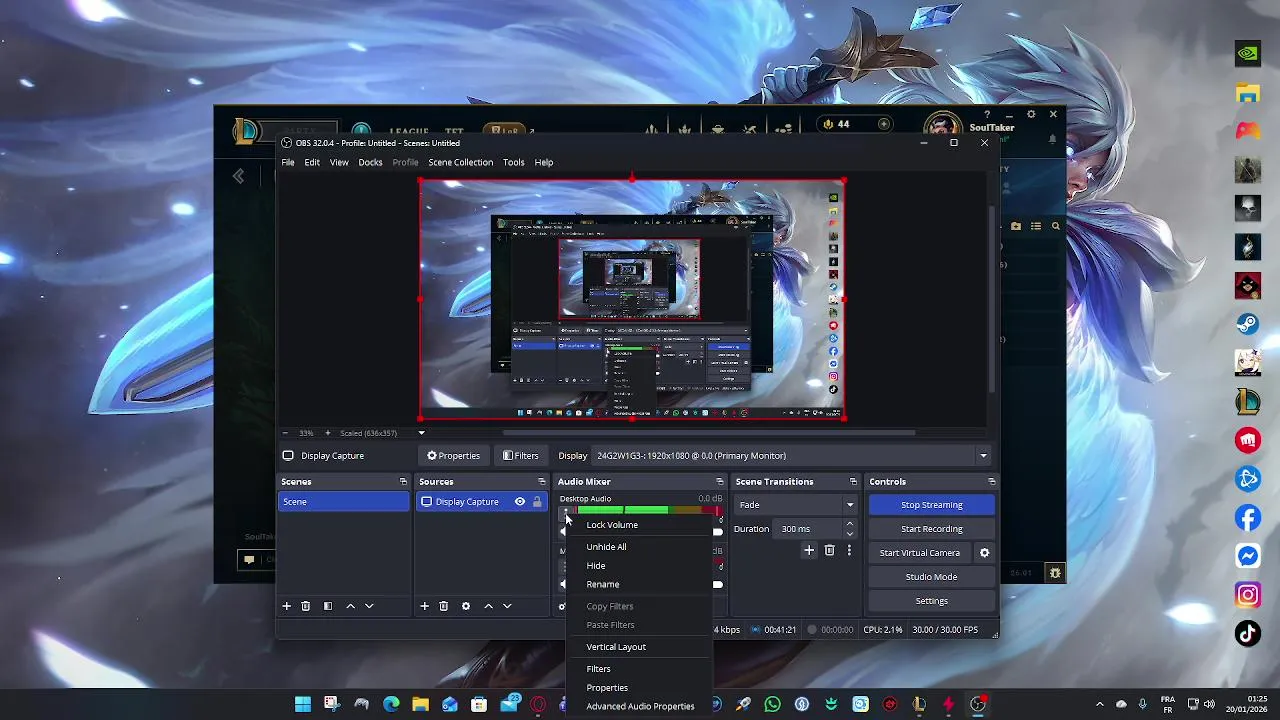Open transition properties three-dot icon
The width and height of the screenshot is (1280, 720).
click(x=849, y=550)
